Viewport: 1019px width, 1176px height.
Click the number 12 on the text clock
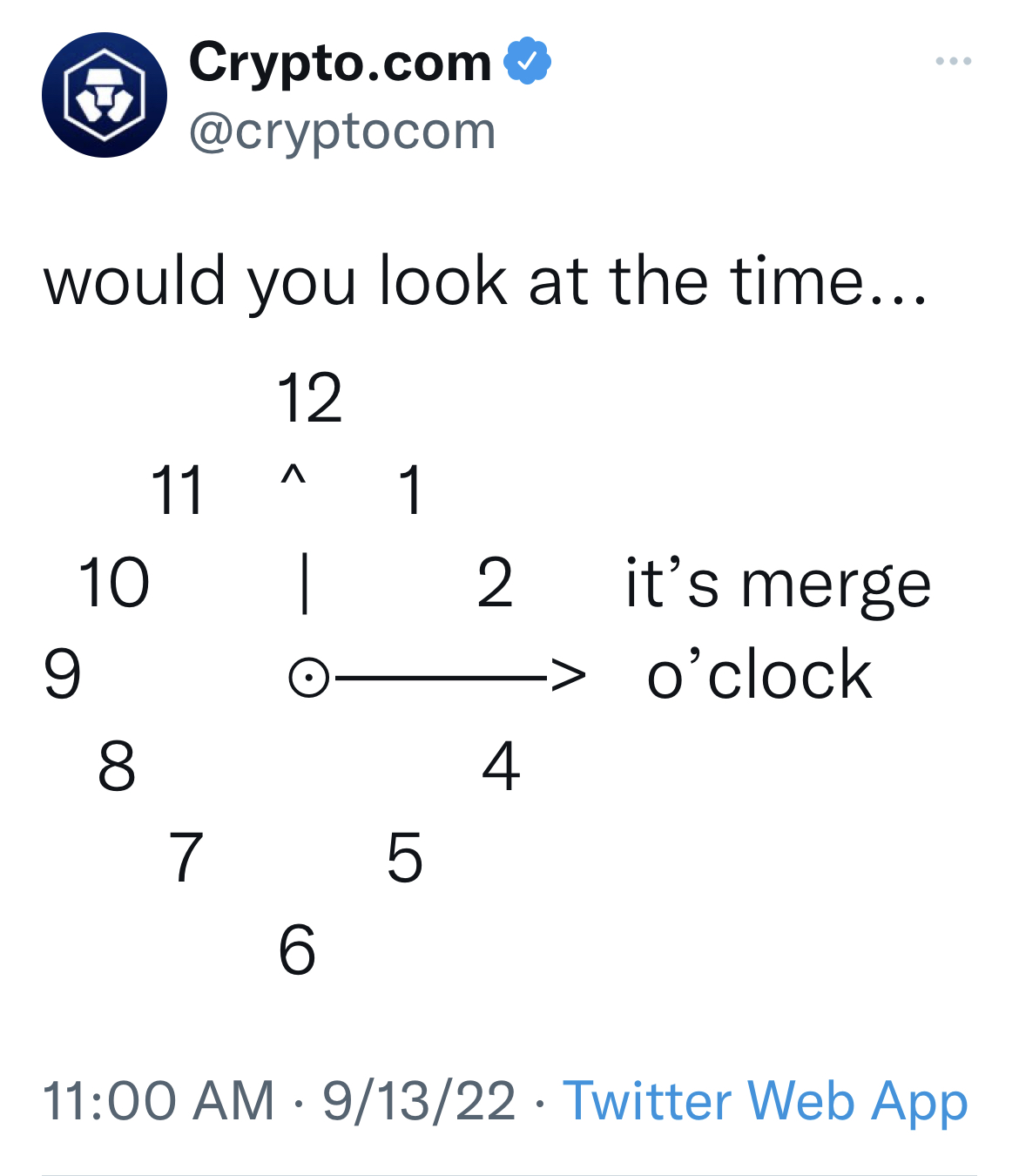309,398
